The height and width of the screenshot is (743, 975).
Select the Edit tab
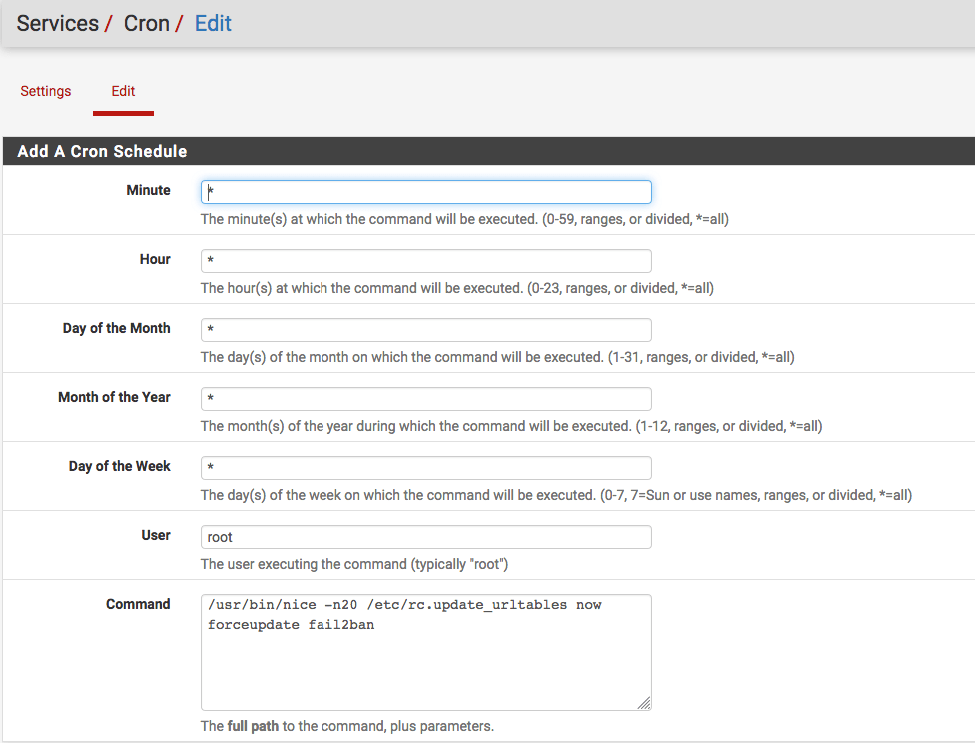123,91
